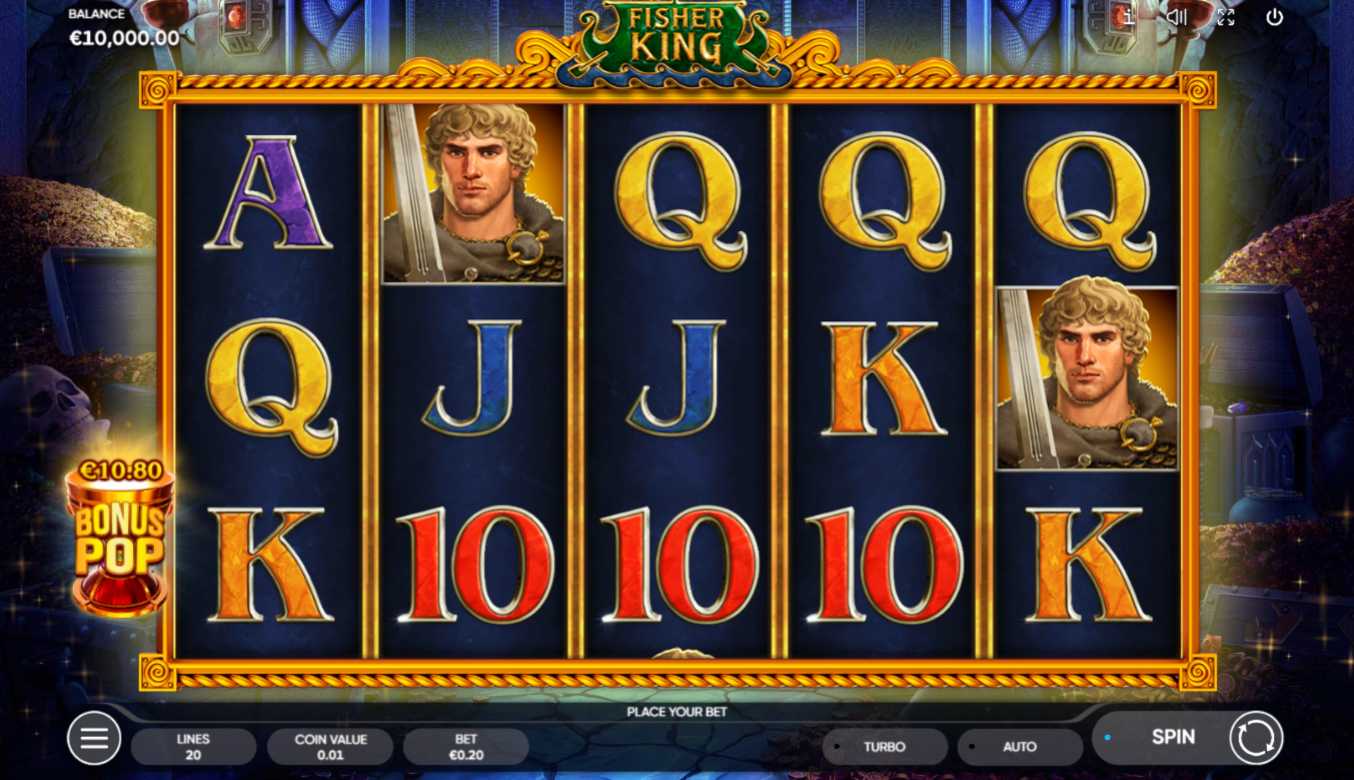Screen dimensions: 1354x780
Task: Click the SPIN button
Action: point(1172,737)
